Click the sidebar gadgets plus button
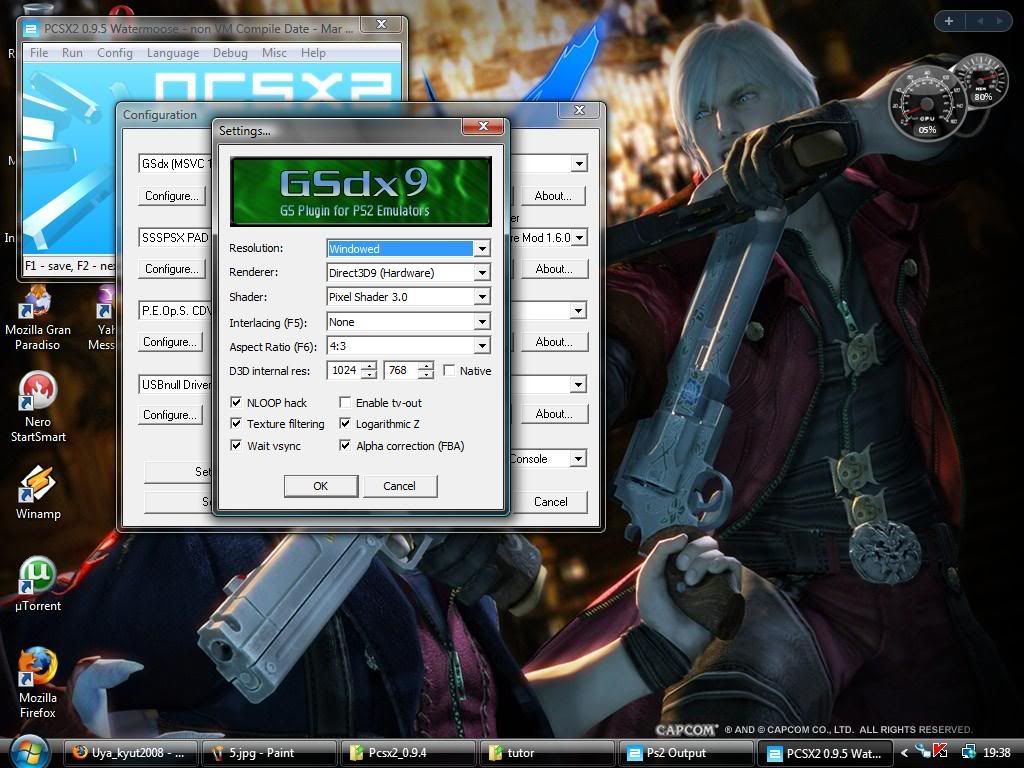Viewport: 1024px width, 768px height. [x=949, y=21]
